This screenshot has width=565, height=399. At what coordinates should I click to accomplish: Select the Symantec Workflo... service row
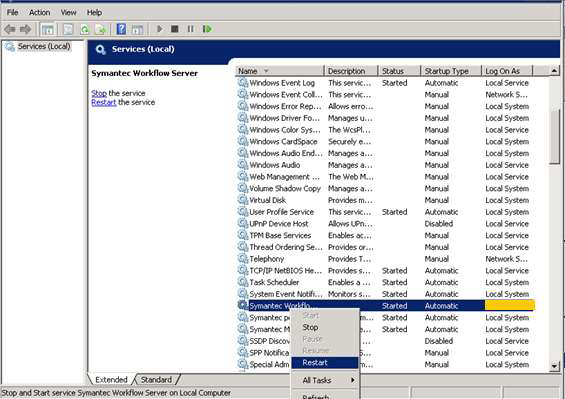(x=386, y=306)
